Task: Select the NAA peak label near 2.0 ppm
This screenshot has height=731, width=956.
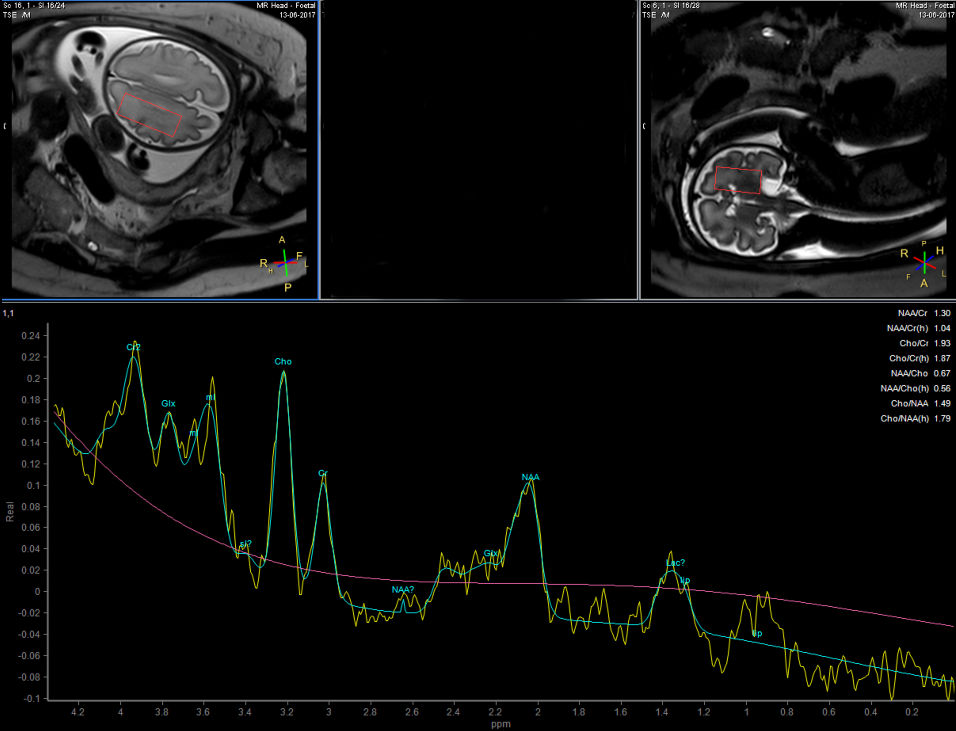Action: pyautogui.click(x=530, y=477)
